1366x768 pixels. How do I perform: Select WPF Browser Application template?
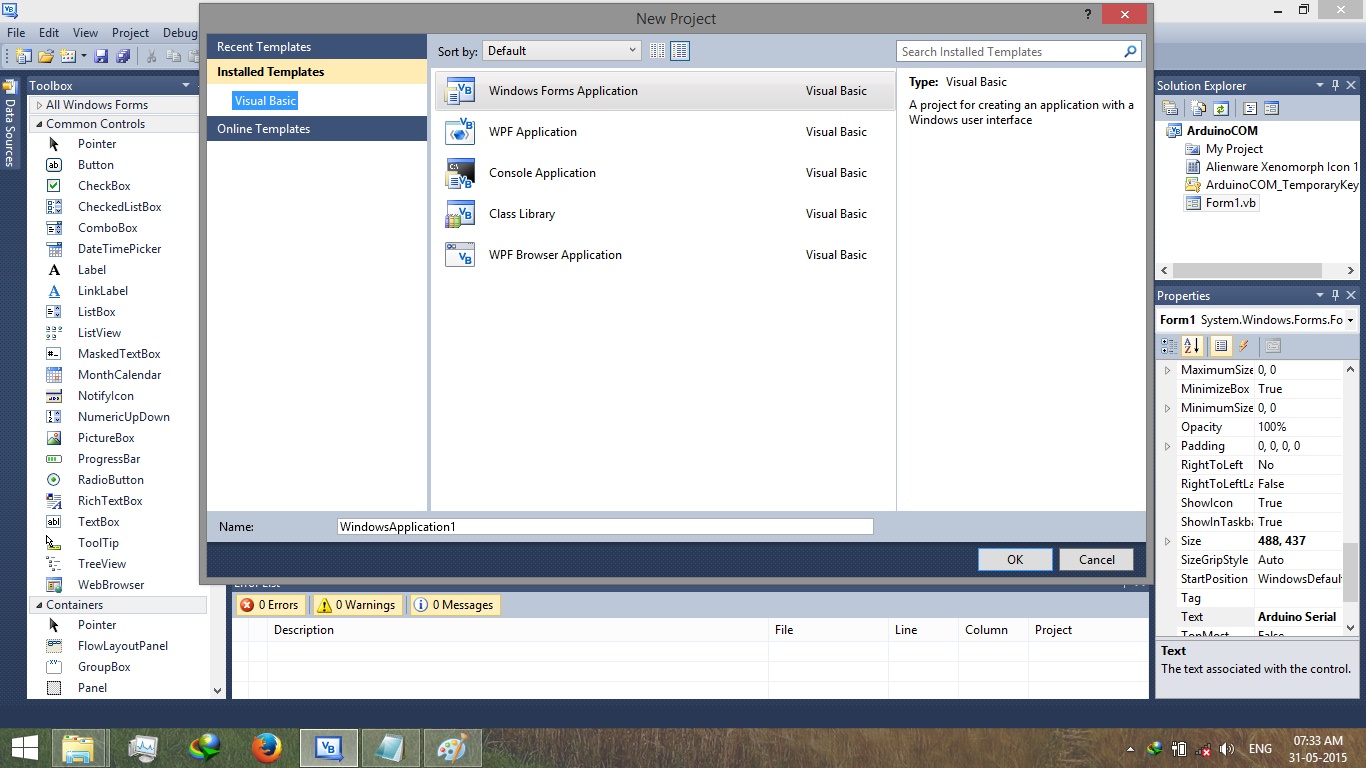click(x=665, y=255)
